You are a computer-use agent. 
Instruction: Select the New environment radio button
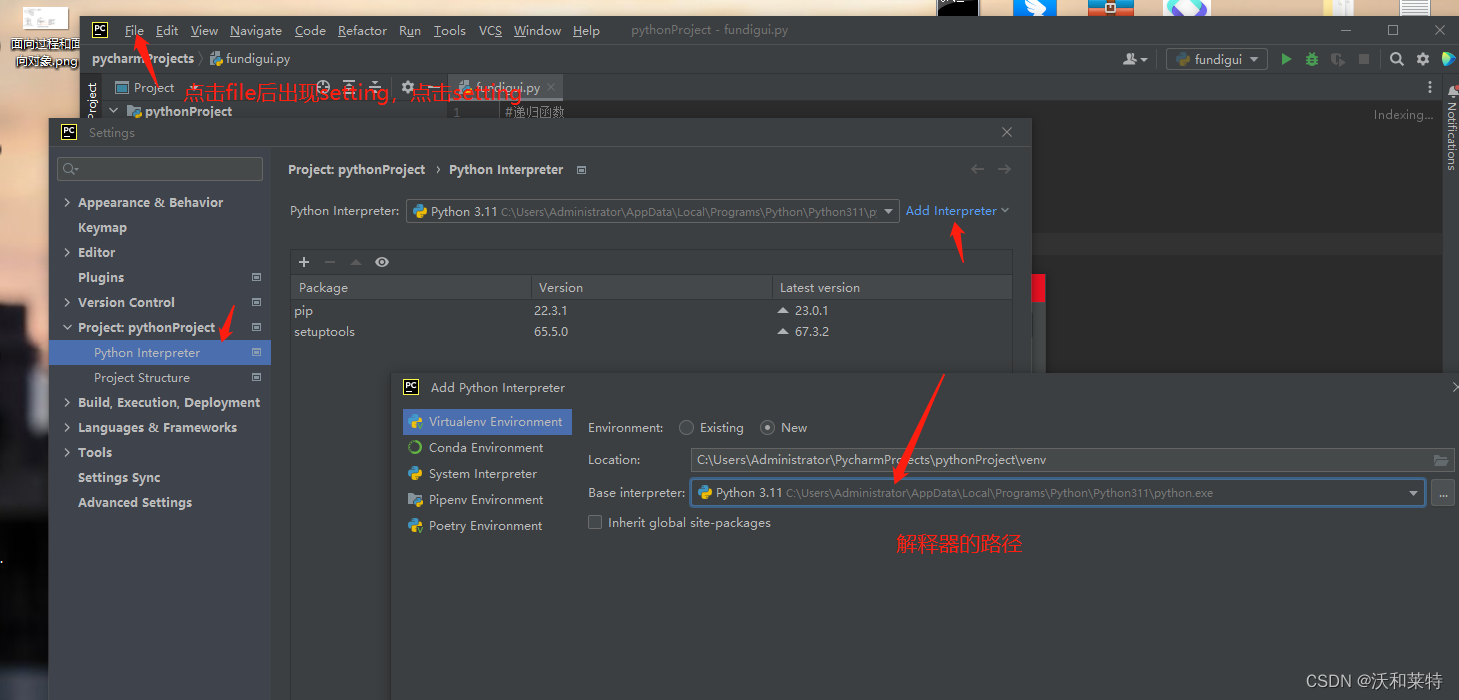click(767, 428)
